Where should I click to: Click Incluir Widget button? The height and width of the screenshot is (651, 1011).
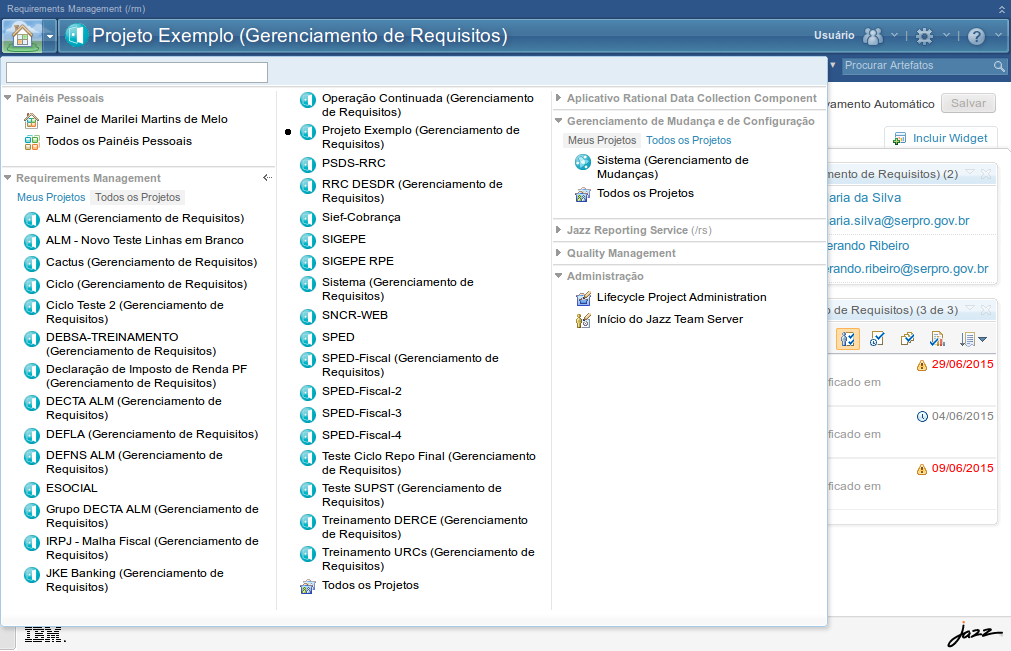pos(941,138)
